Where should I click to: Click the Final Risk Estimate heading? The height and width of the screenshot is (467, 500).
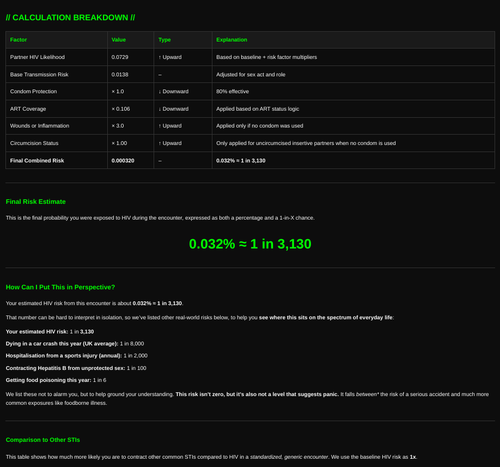36,202
